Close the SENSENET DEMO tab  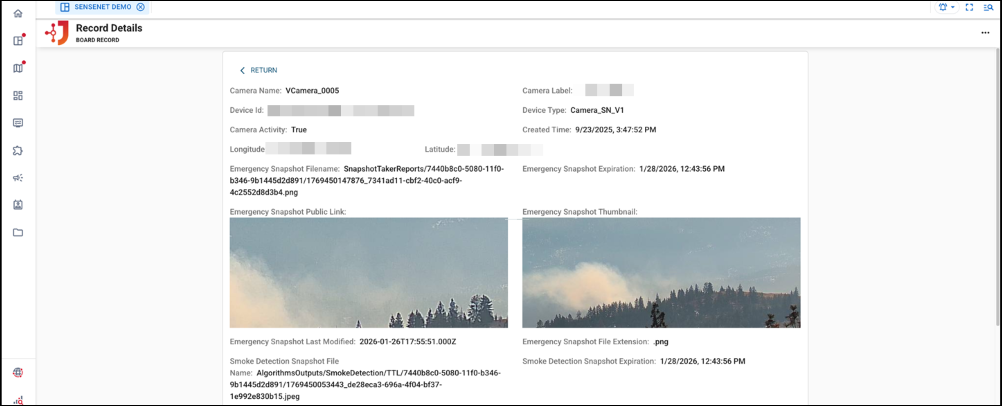pos(141,7)
